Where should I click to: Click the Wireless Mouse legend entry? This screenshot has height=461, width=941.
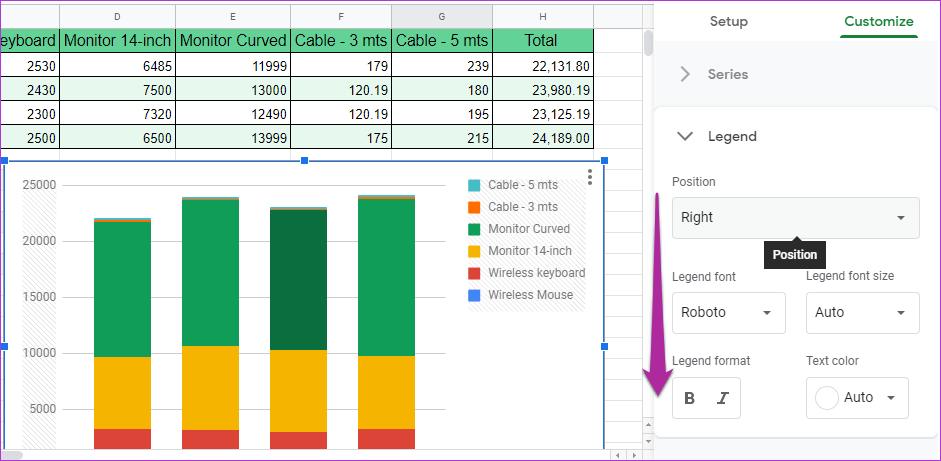(x=530, y=295)
